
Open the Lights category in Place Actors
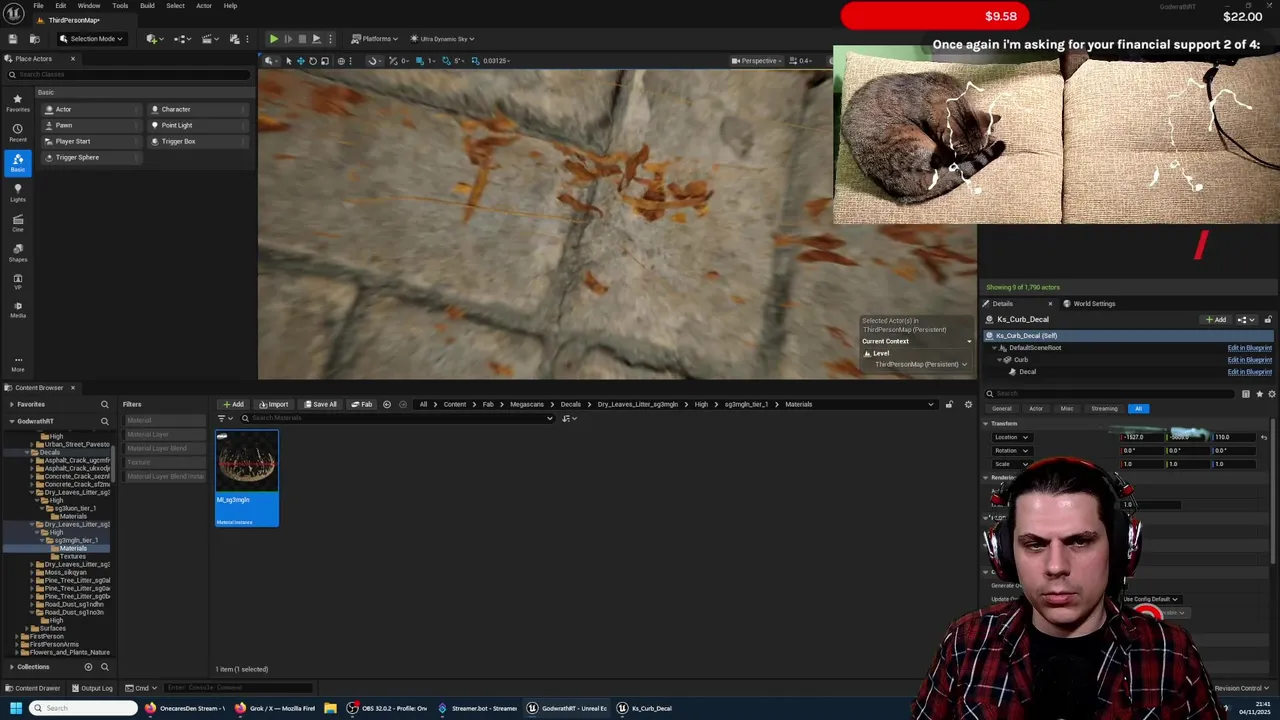[x=17, y=193]
